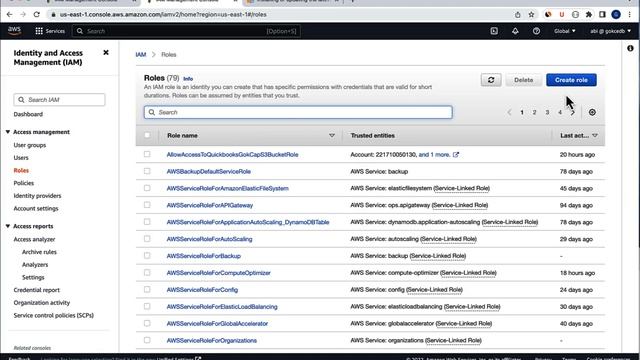Open the info panel icon at right edge
The height and width of the screenshot is (360, 640).
[630, 48]
